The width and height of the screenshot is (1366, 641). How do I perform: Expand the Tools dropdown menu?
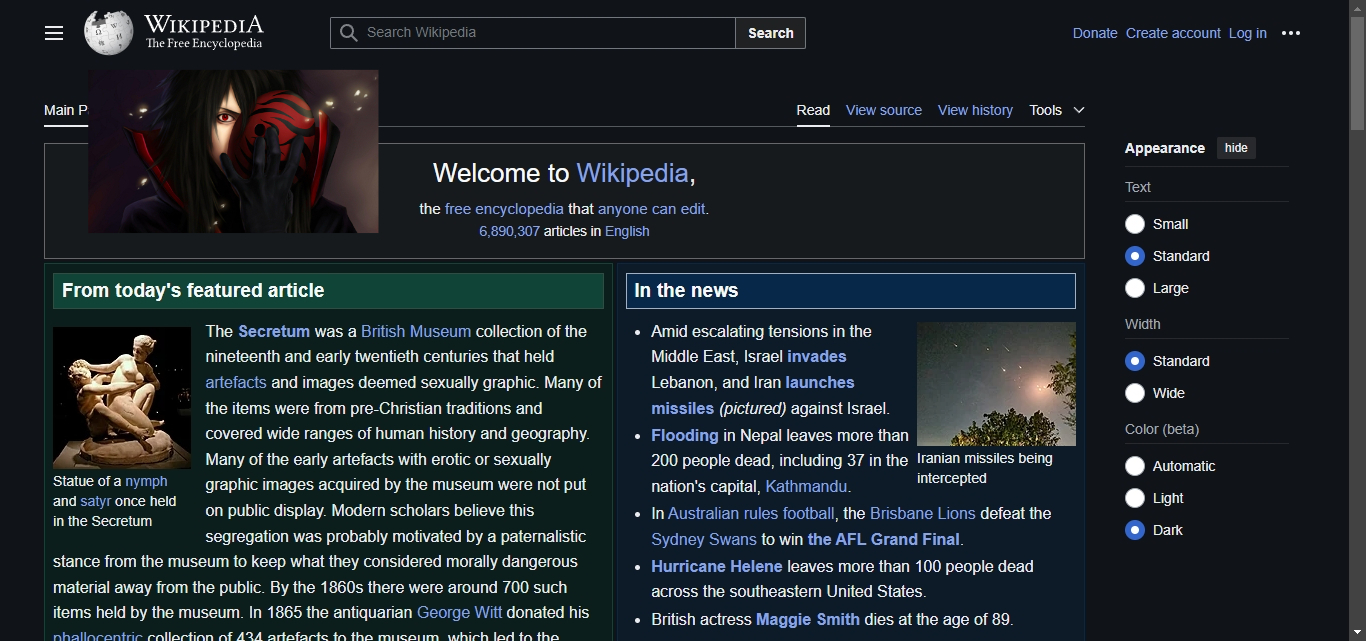point(1057,110)
